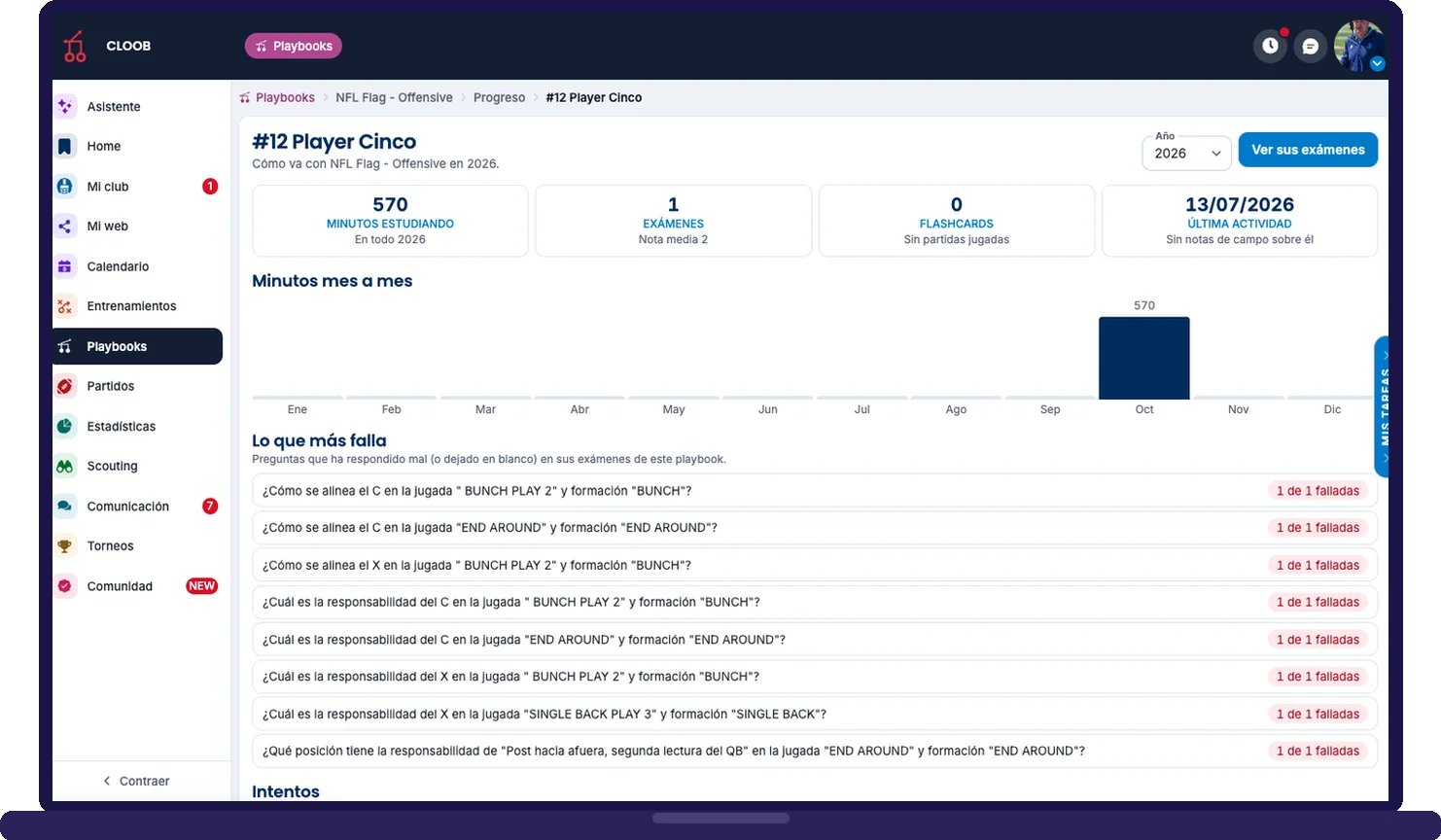Go to Progreso breadcrumb

[499, 97]
